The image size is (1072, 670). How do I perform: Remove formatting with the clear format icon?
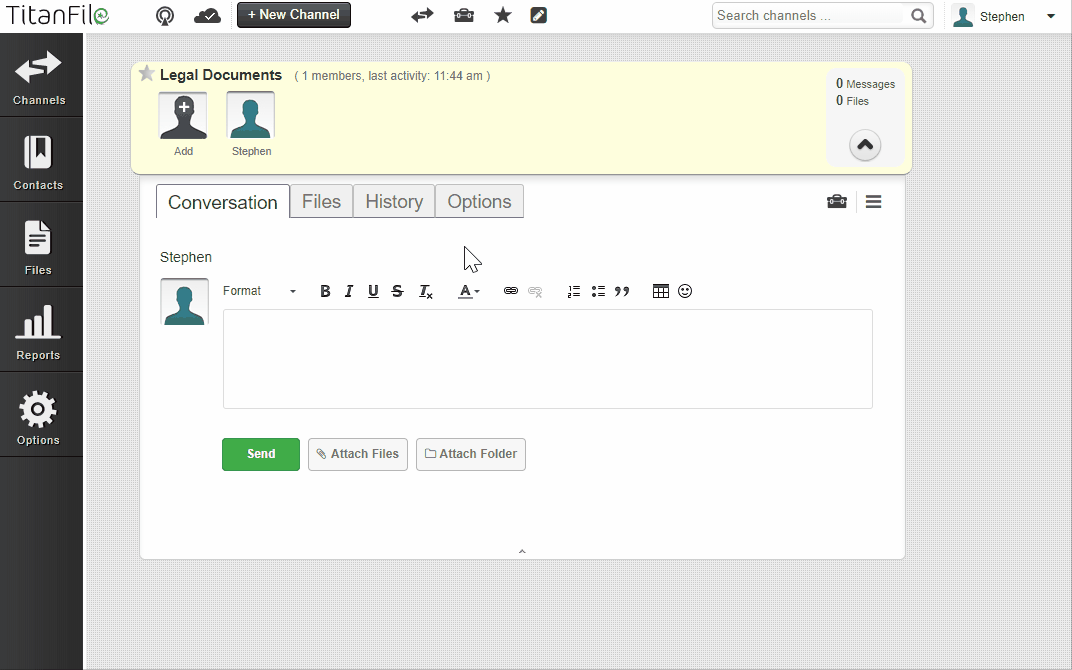(425, 291)
